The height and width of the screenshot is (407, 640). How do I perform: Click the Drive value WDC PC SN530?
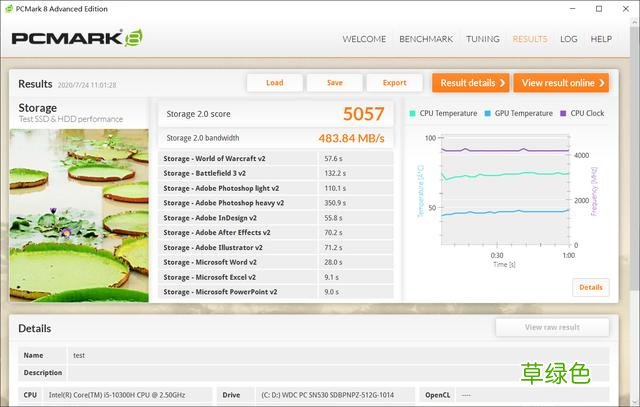(327, 395)
